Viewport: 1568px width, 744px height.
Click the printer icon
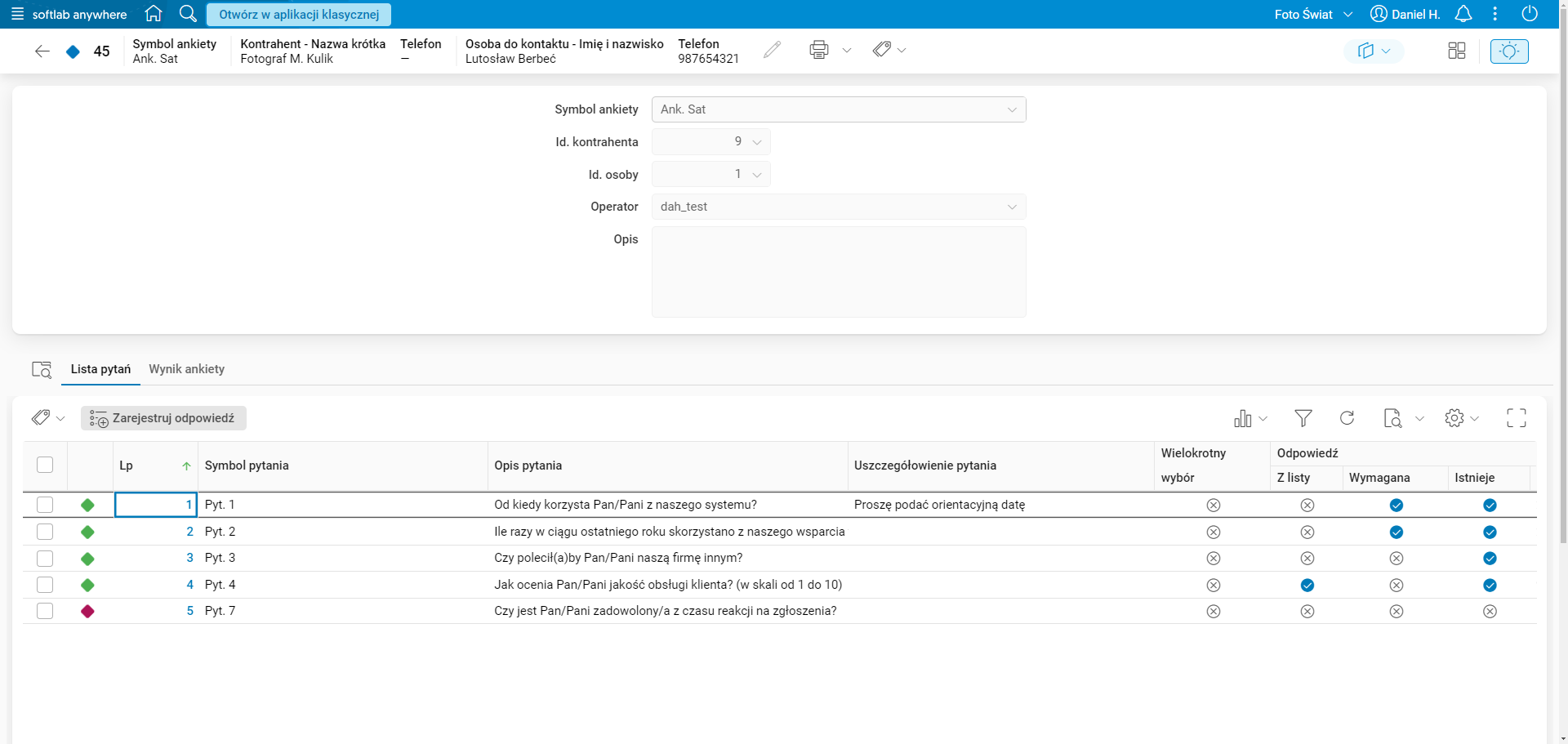(x=819, y=51)
